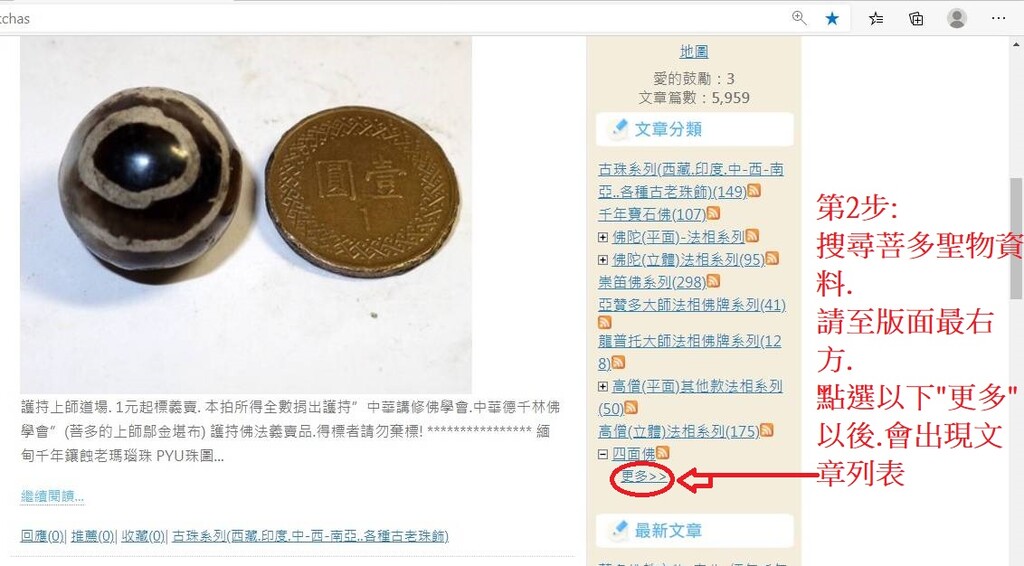Viewport: 1024px width, 566px height.
Task: Open RSS feed icon next to 崇笛佛系列(298)
Action: pos(713,281)
